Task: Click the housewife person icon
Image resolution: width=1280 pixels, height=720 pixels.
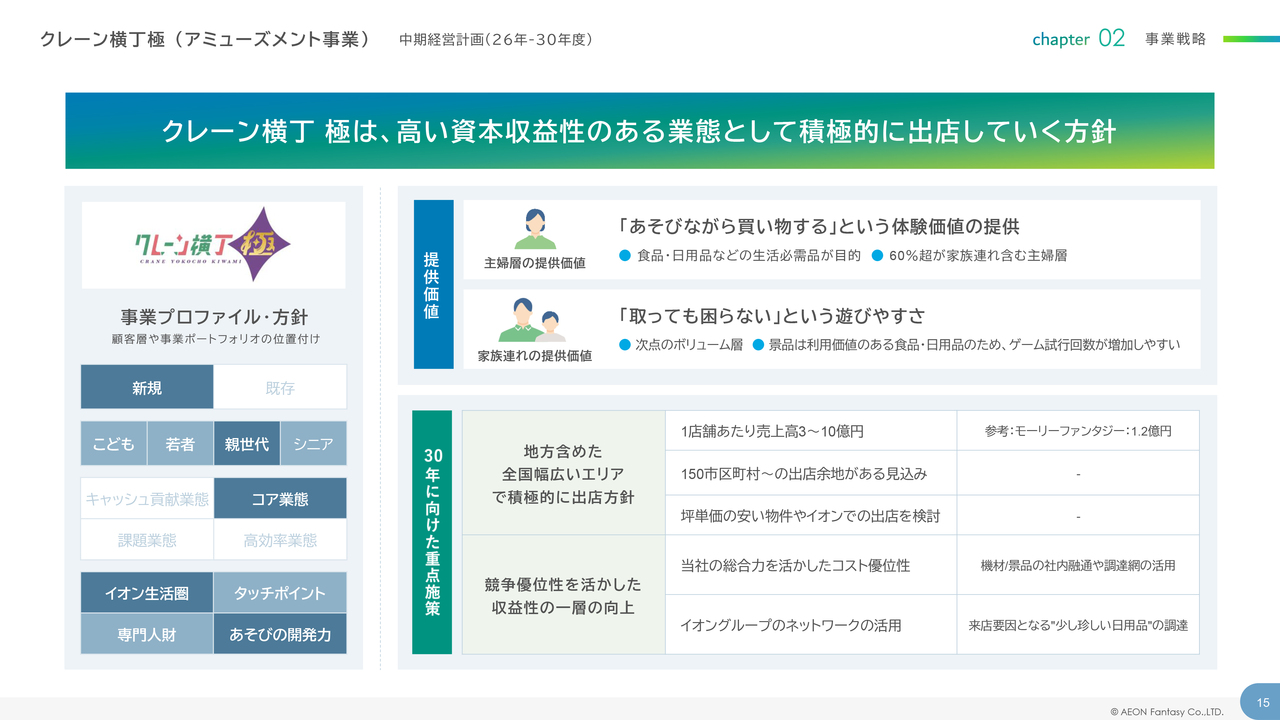Action: [535, 229]
